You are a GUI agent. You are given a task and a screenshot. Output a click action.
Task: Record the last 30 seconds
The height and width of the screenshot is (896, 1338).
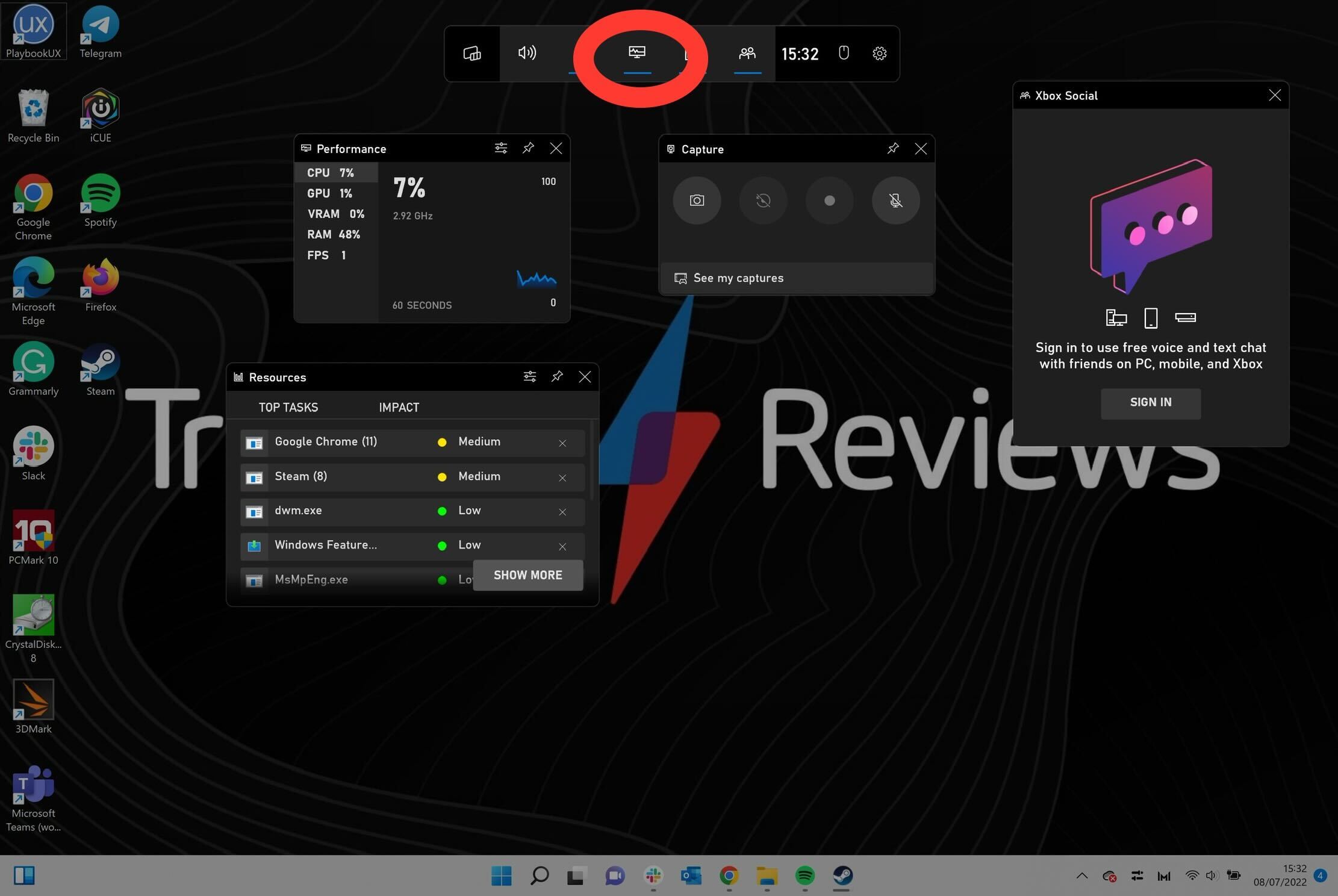[763, 201]
